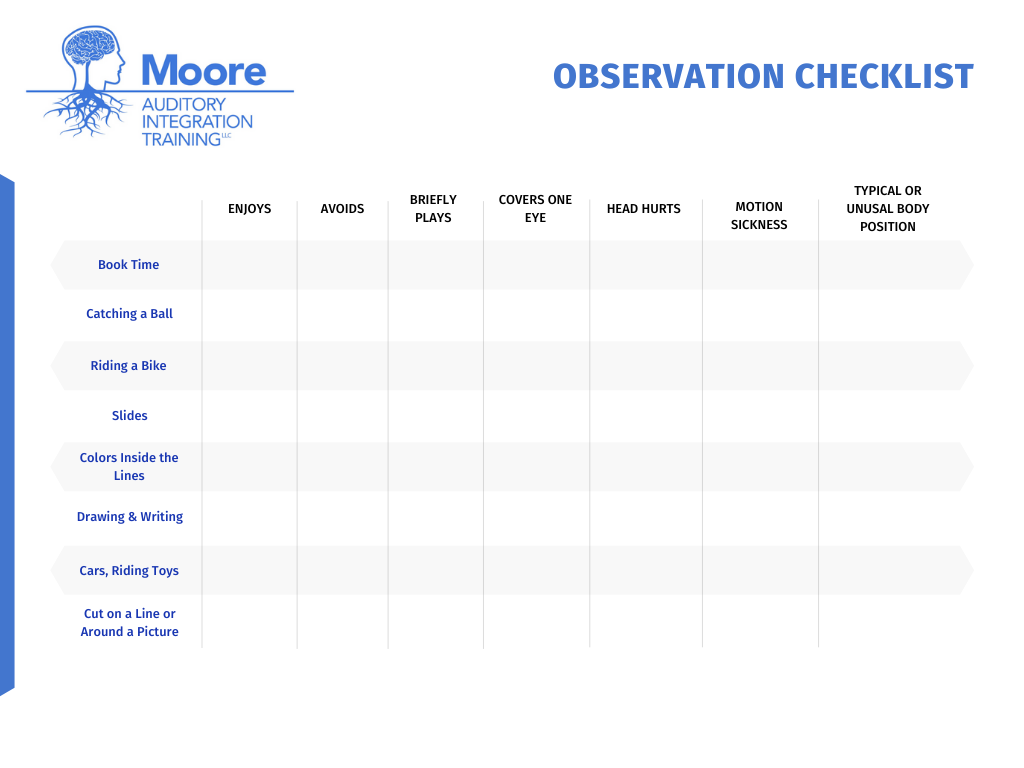
Task: Click the Cut on a Line label
Action: (x=129, y=622)
